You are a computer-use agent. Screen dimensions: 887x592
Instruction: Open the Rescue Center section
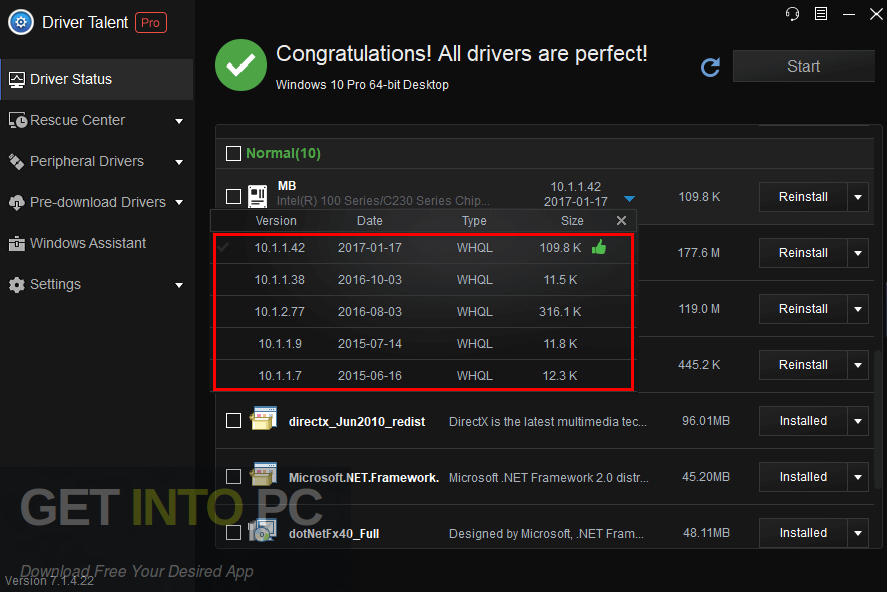96,120
